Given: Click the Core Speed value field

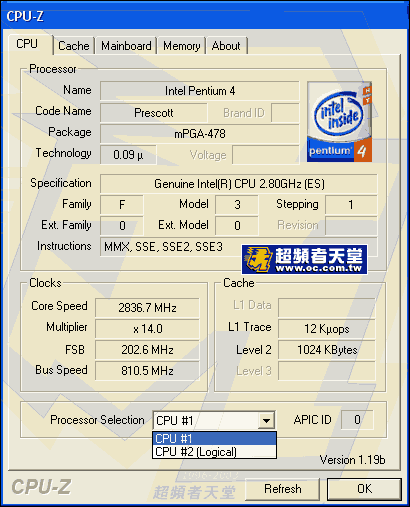Looking at the screenshot, I should tap(147, 308).
